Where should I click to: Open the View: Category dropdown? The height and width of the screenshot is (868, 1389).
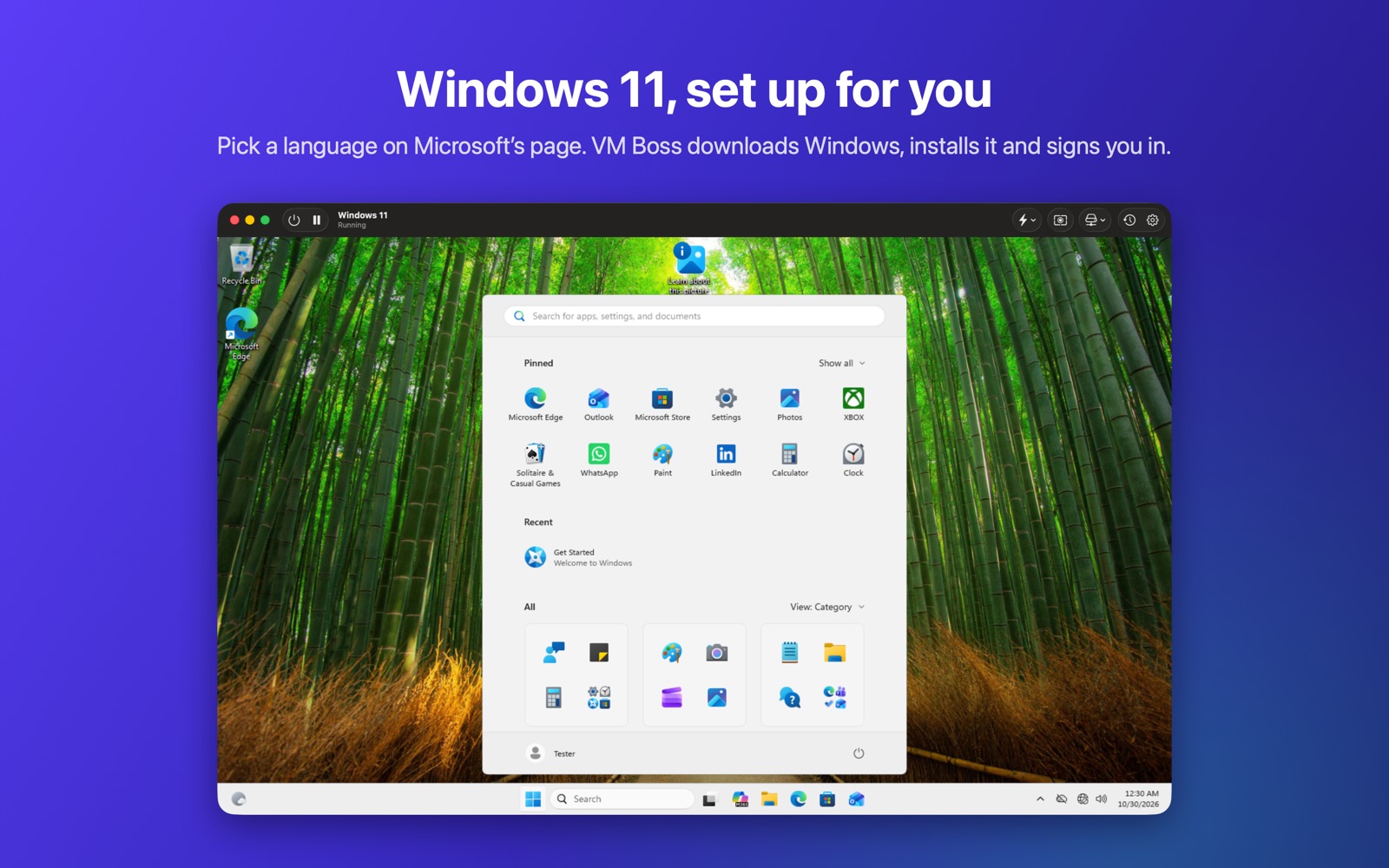pos(827,607)
